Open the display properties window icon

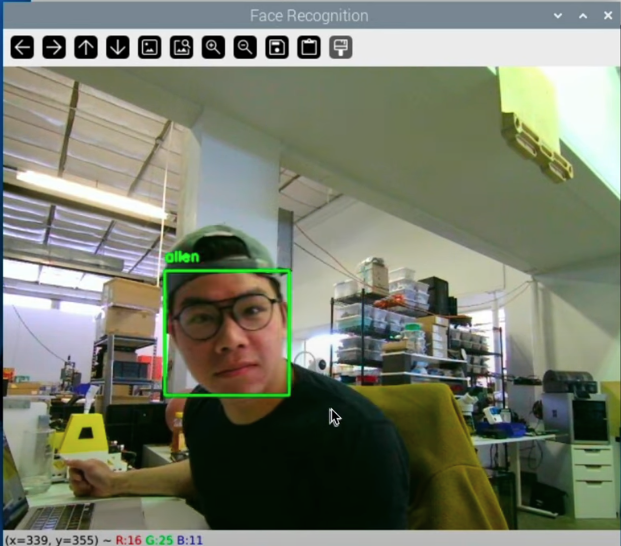coord(341,47)
